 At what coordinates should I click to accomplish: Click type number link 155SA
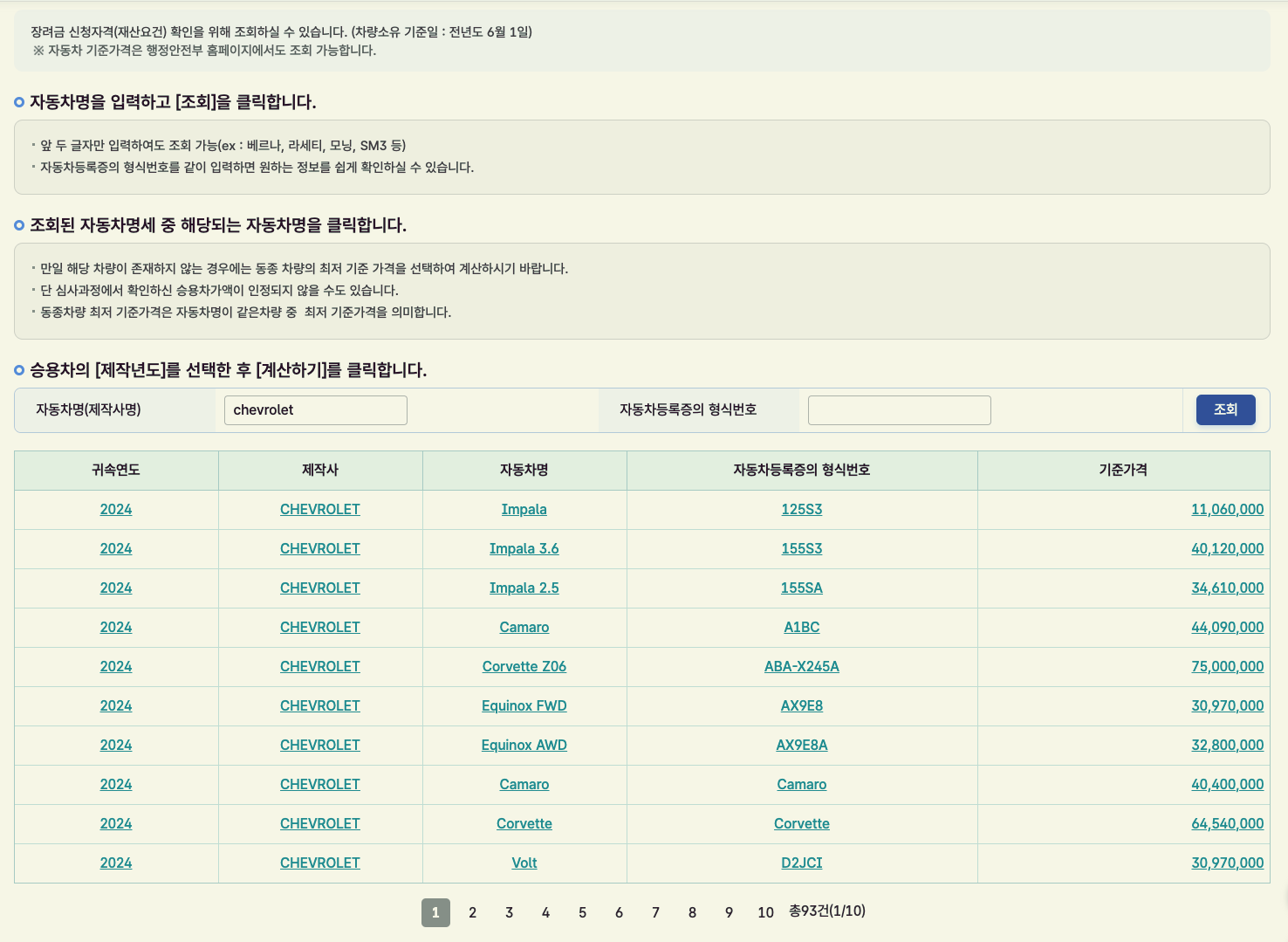(x=801, y=588)
